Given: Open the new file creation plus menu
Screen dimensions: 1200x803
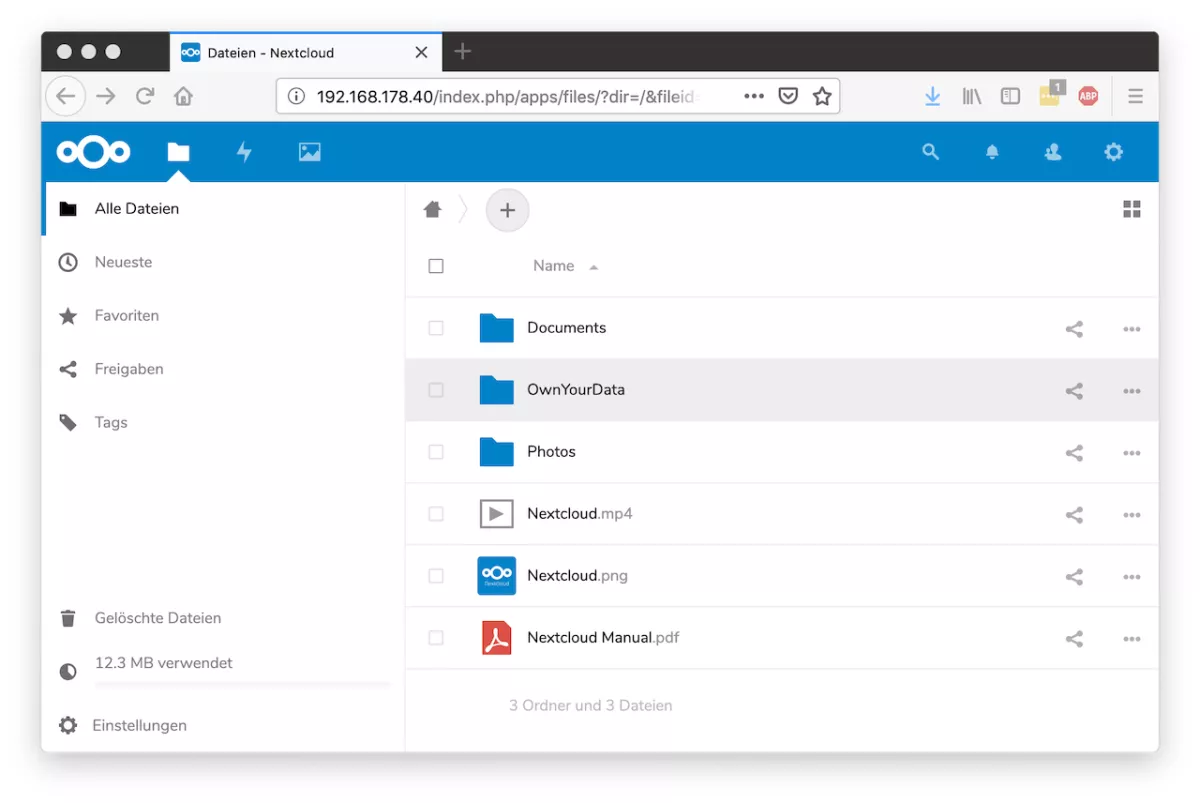Looking at the screenshot, I should (x=507, y=210).
